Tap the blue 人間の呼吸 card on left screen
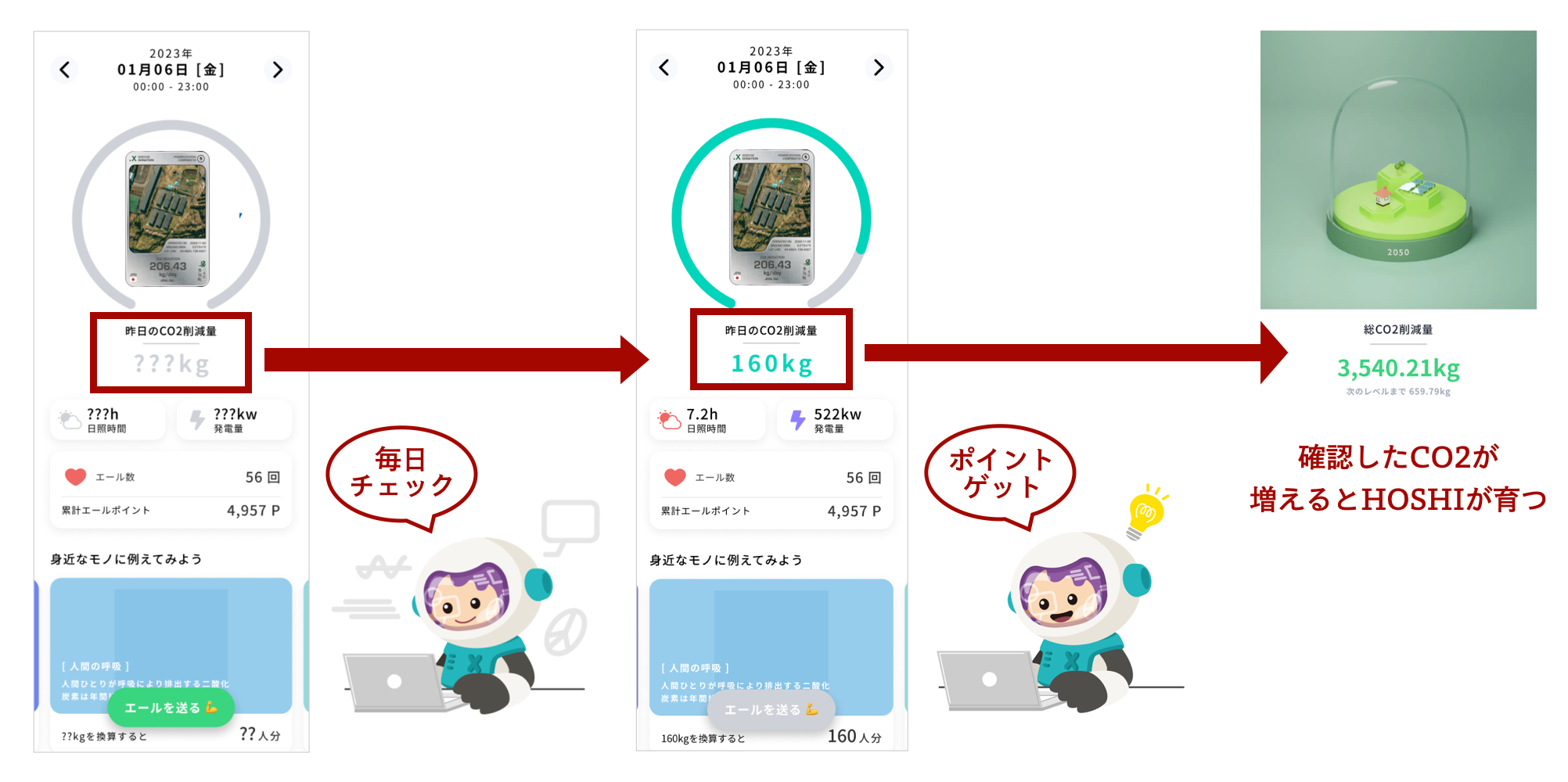The image size is (1568, 782). (x=171, y=646)
